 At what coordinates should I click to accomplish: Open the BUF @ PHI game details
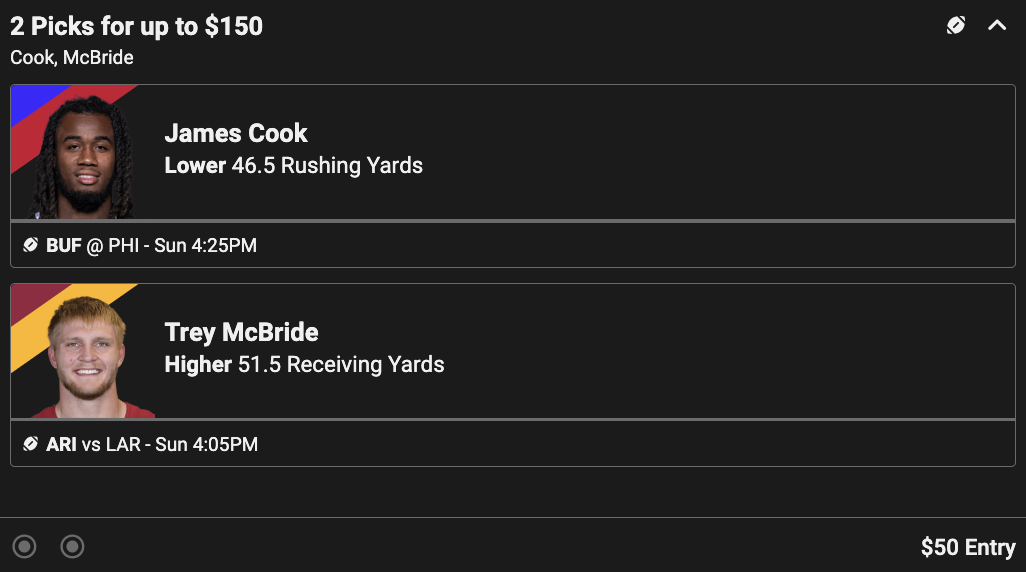pos(150,245)
